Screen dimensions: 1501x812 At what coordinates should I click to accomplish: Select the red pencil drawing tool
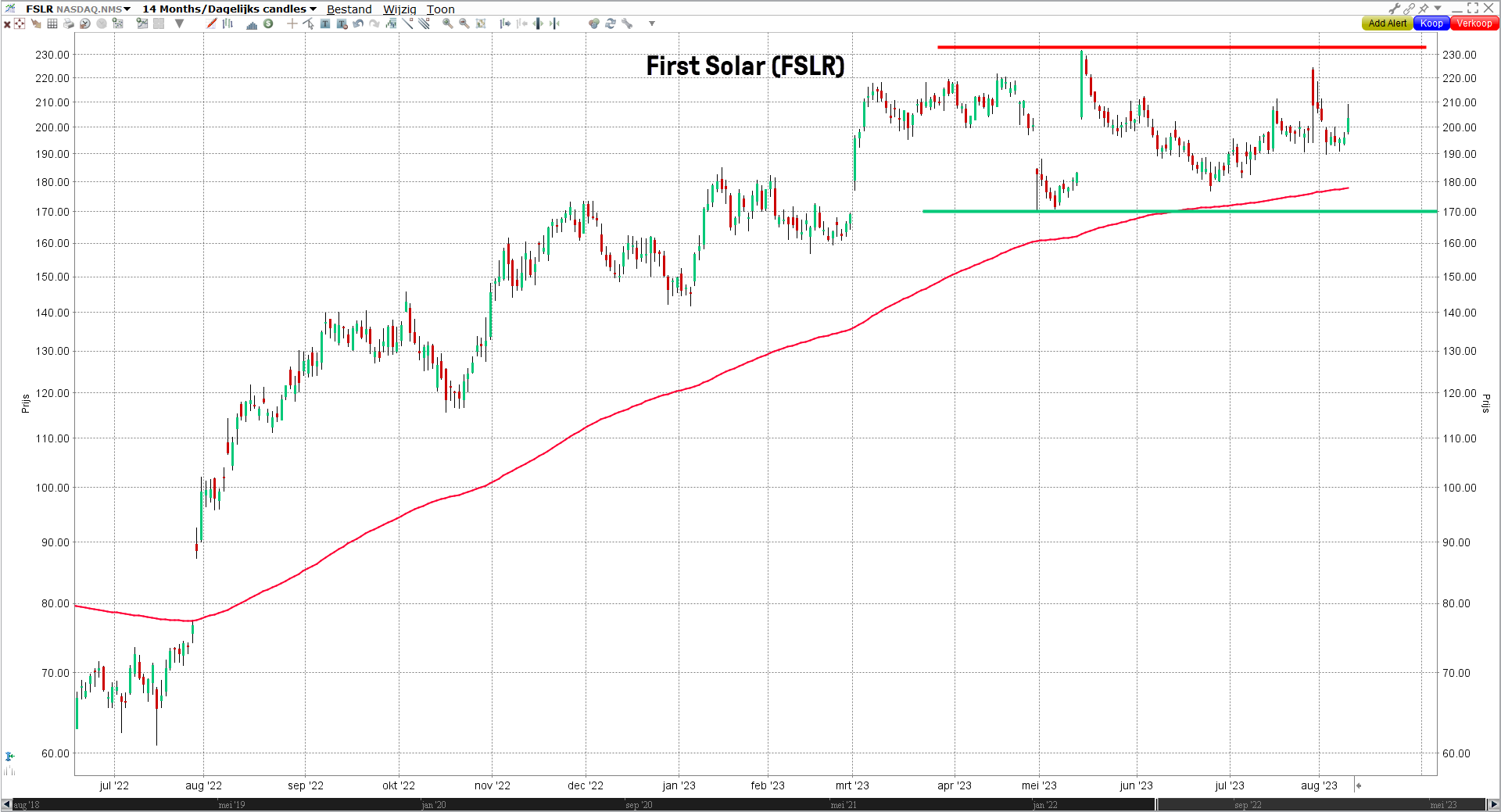pos(211,23)
